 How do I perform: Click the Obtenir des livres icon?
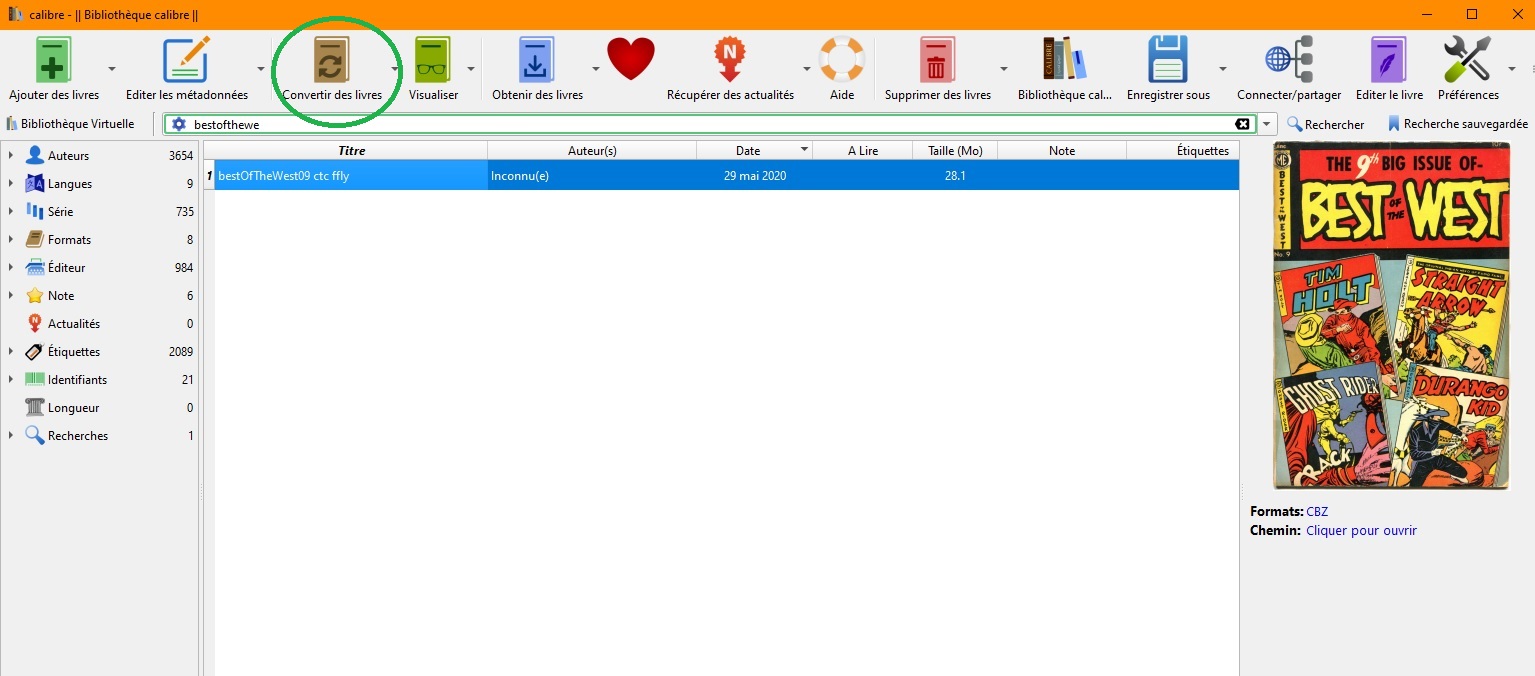pos(537,61)
